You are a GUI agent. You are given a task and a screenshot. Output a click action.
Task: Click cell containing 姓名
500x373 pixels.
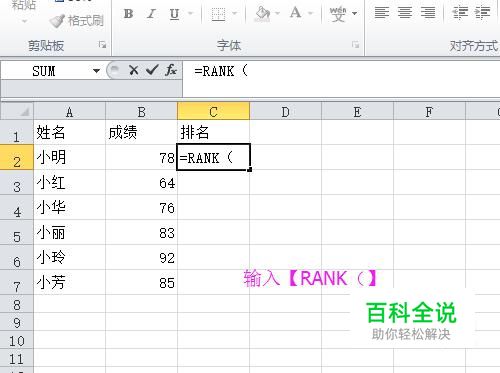(69, 132)
